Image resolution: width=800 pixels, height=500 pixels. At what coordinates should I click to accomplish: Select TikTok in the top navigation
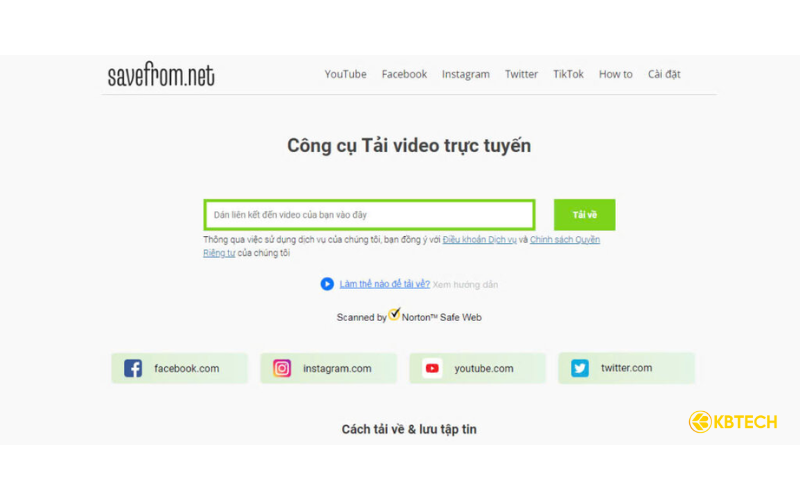pos(568,74)
